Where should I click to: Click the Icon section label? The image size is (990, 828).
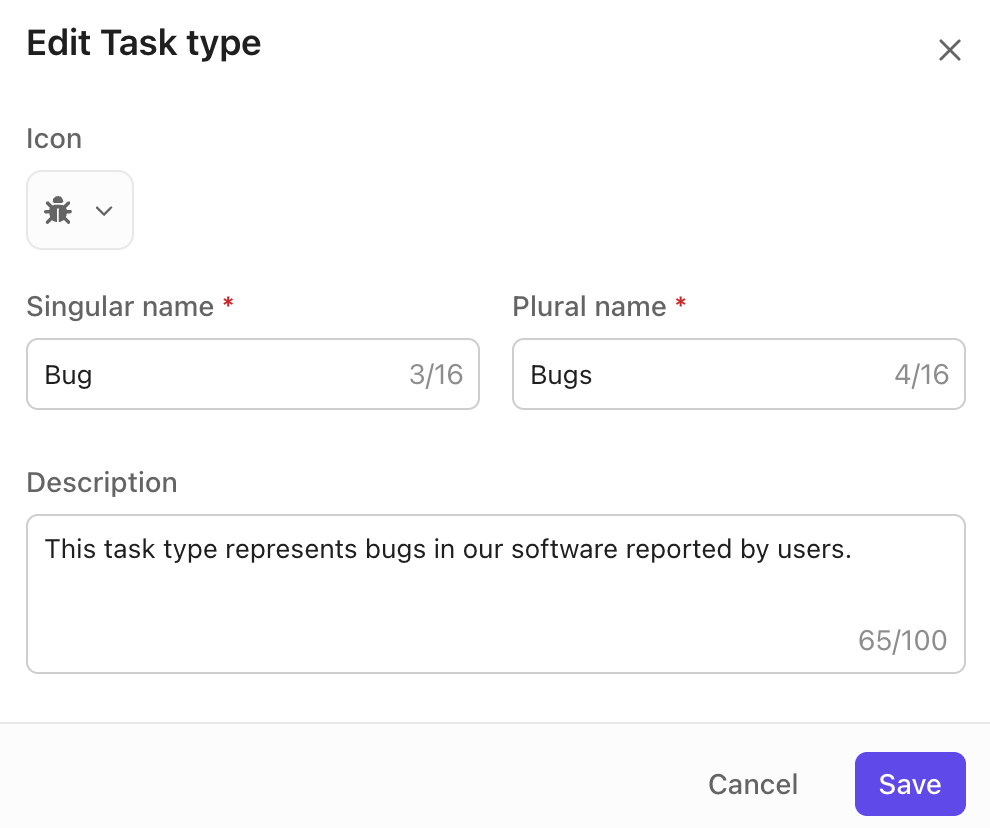click(x=54, y=138)
